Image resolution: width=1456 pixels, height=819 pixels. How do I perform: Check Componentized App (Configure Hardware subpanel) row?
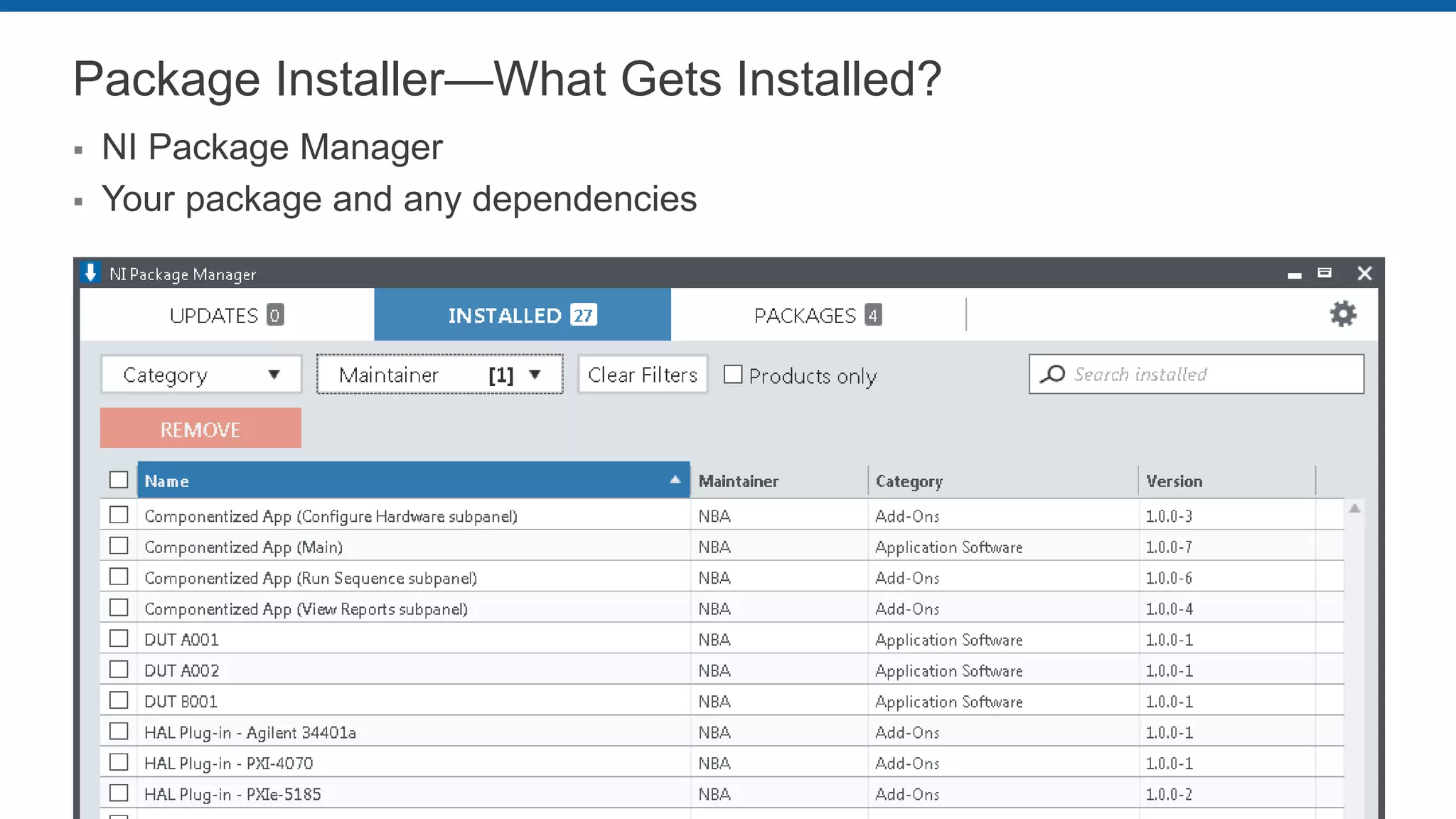[x=119, y=515]
